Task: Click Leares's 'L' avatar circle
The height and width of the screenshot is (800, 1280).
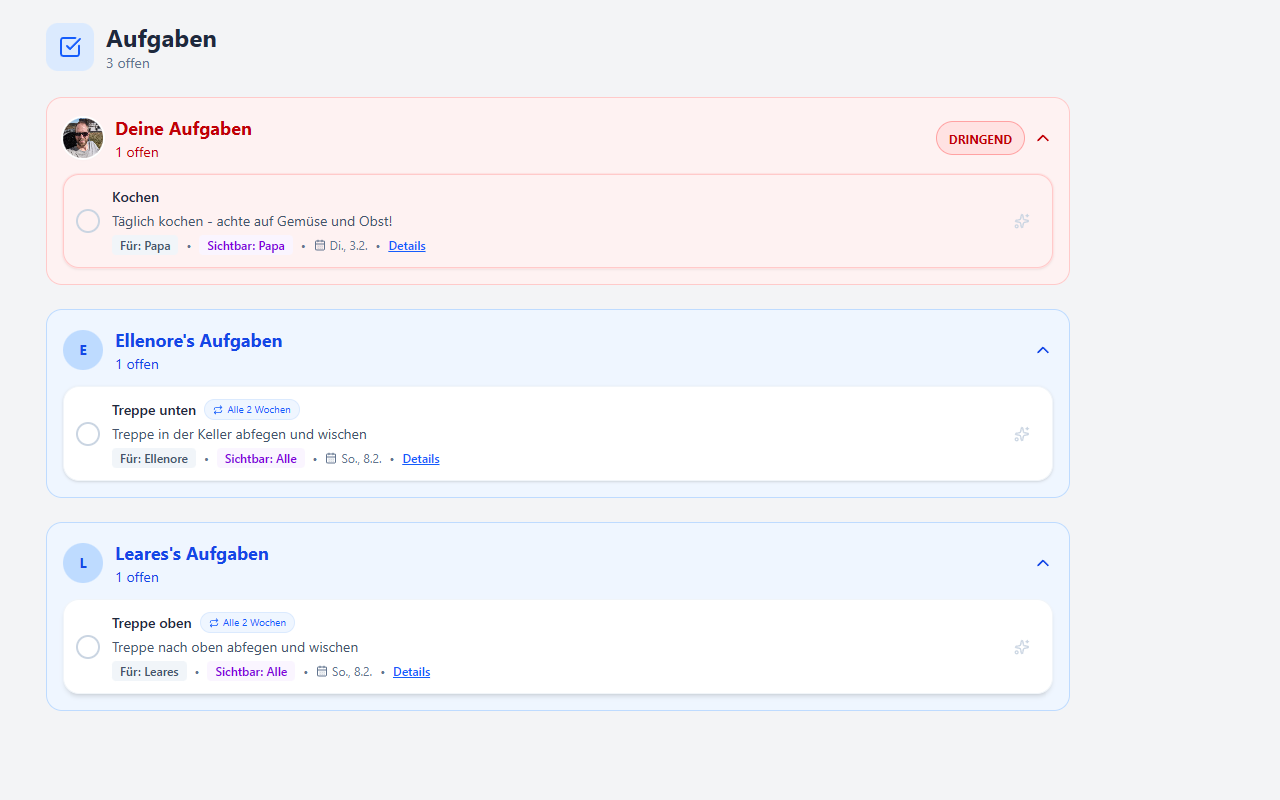Action: point(83,563)
